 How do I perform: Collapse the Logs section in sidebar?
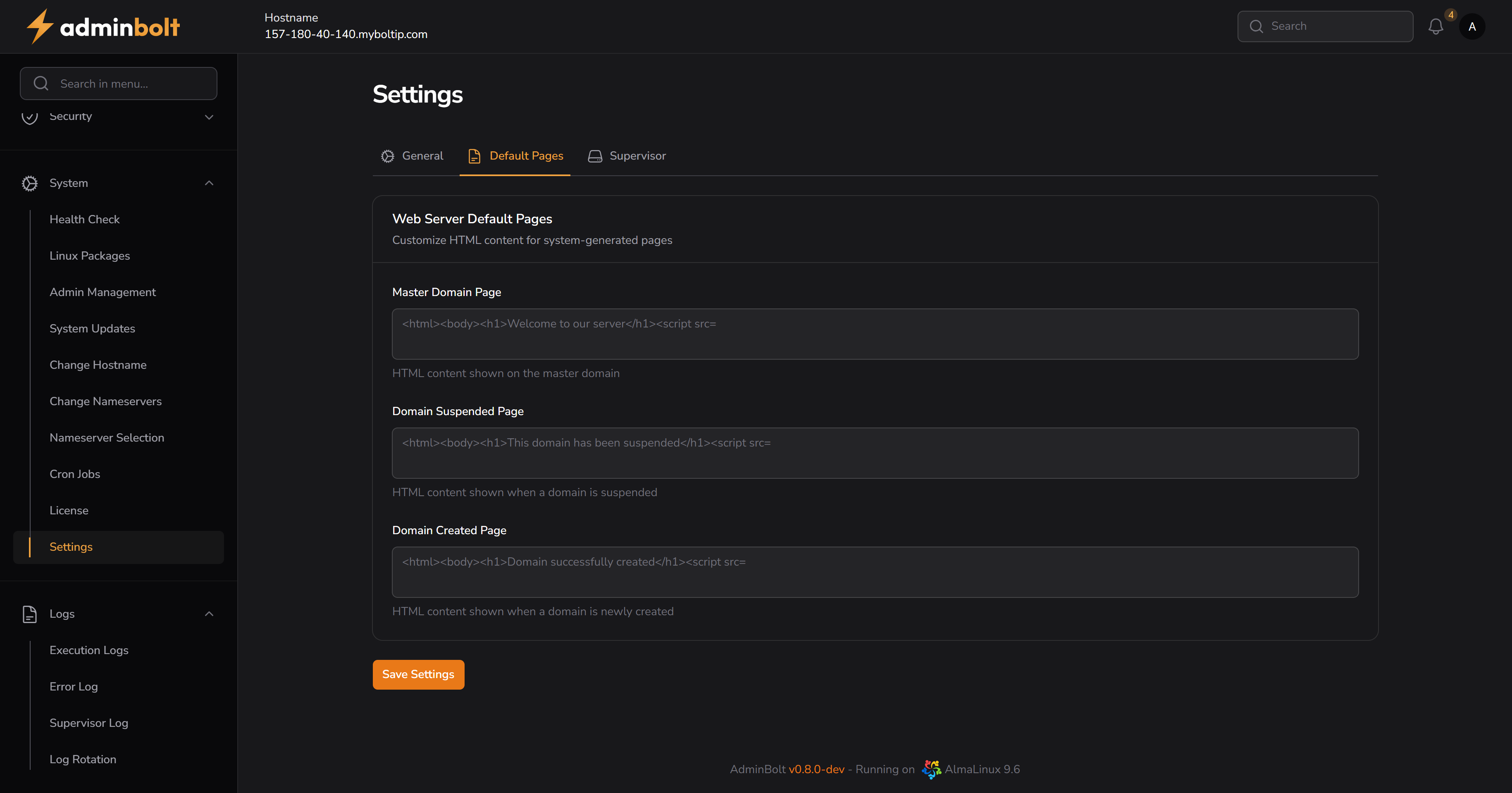(x=209, y=614)
